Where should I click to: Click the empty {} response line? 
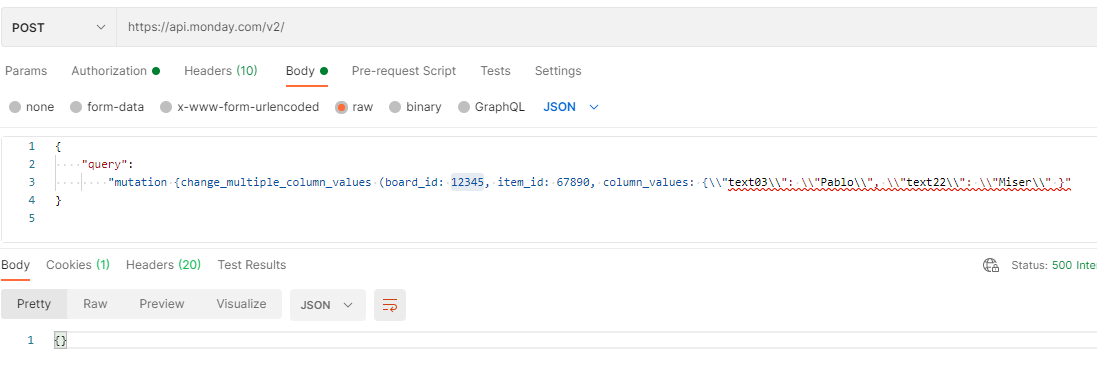(60, 340)
